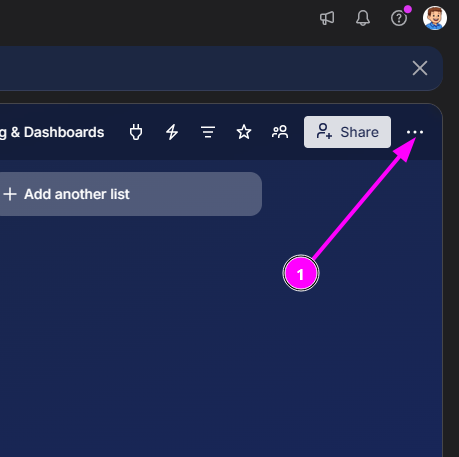Click the person-plus icon inside Share
459x457 pixels.
324,131
